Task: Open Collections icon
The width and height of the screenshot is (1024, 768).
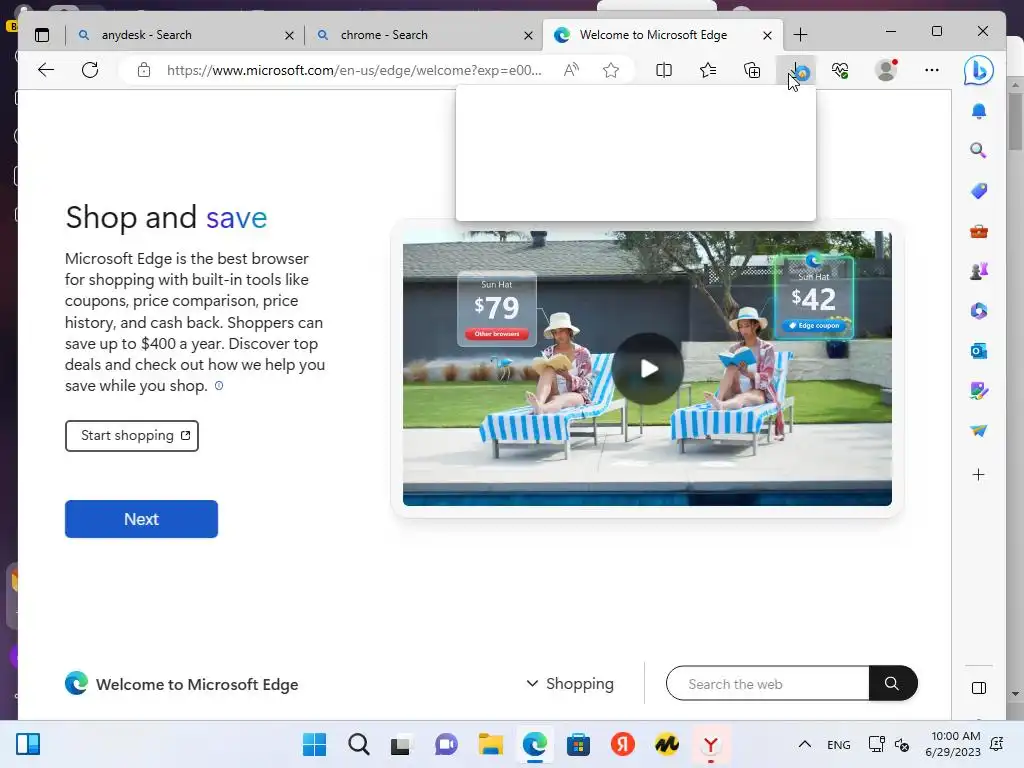Action: click(752, 70)
